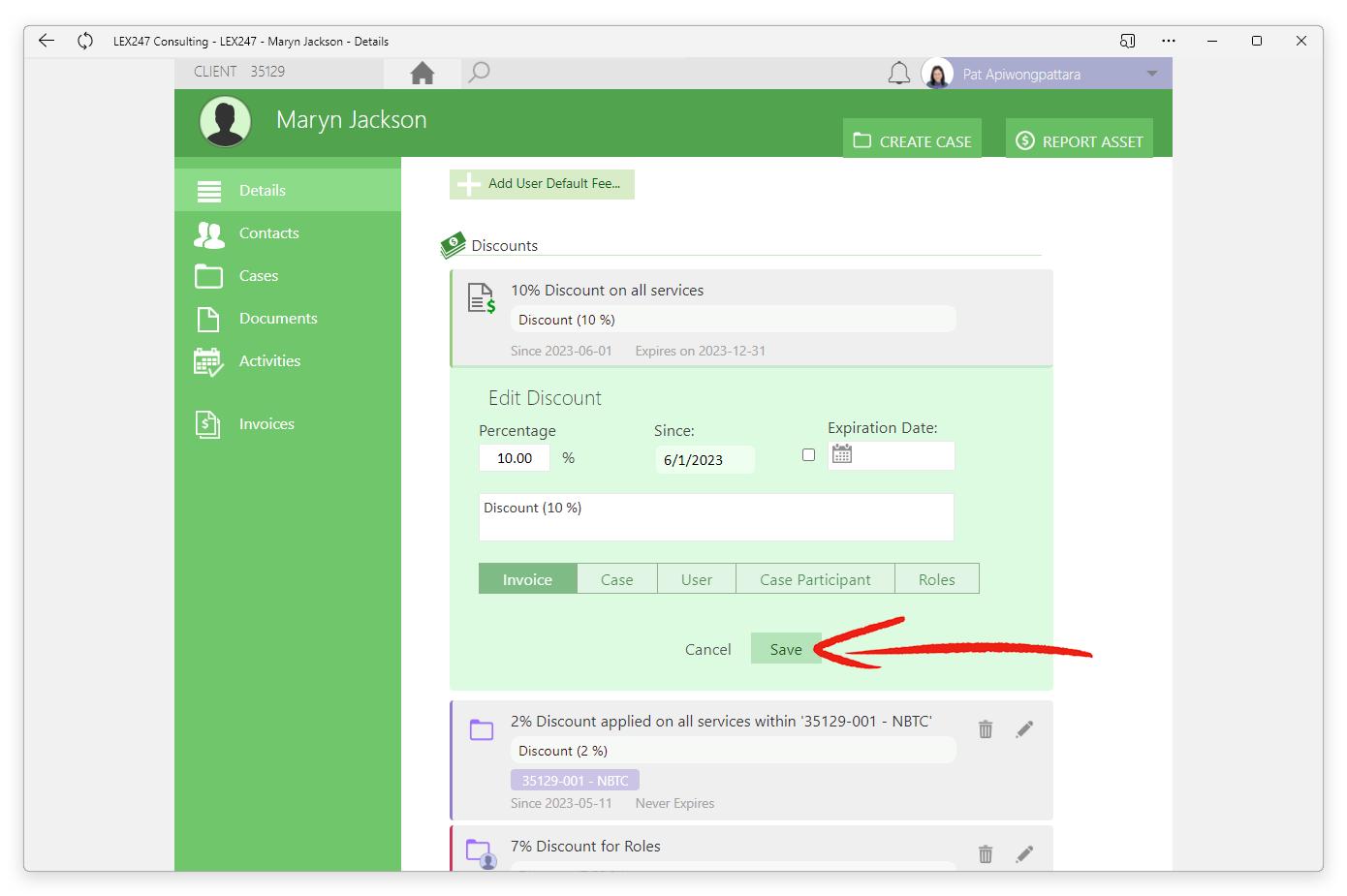The width and height of the screenshot is (1347, 896).
Task: Click the refresh icon in title bar
Action: 85,41
